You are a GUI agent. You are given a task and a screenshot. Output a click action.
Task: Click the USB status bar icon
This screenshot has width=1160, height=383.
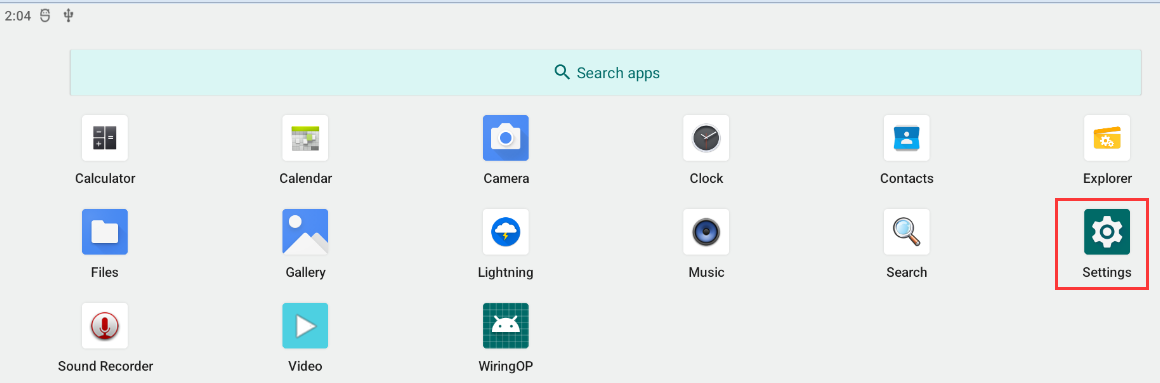(68, 15)
